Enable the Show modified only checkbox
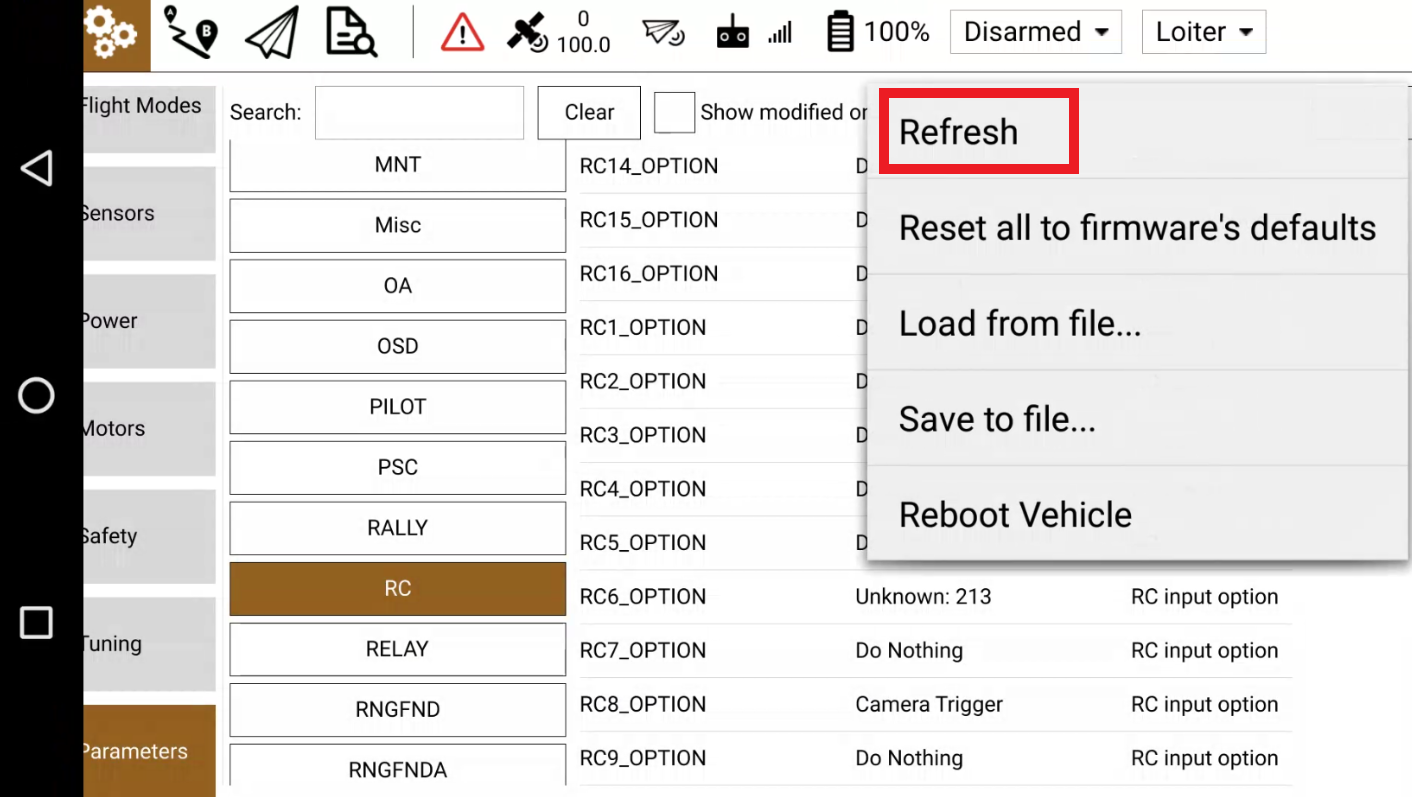1412x797 pixels. point(674,112)
